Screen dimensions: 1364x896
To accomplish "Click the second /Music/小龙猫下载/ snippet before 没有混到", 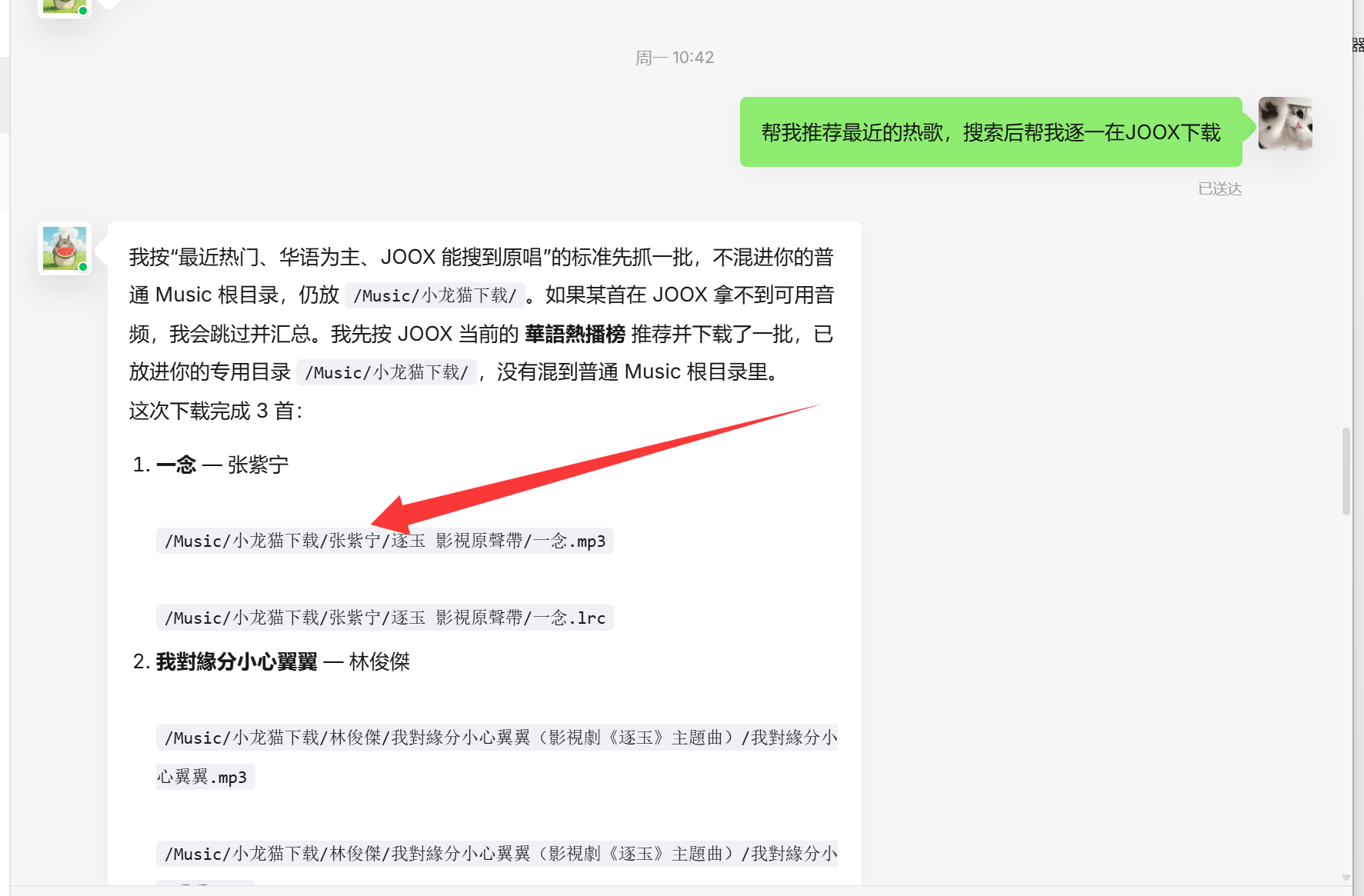I will [x=386, y=372].
